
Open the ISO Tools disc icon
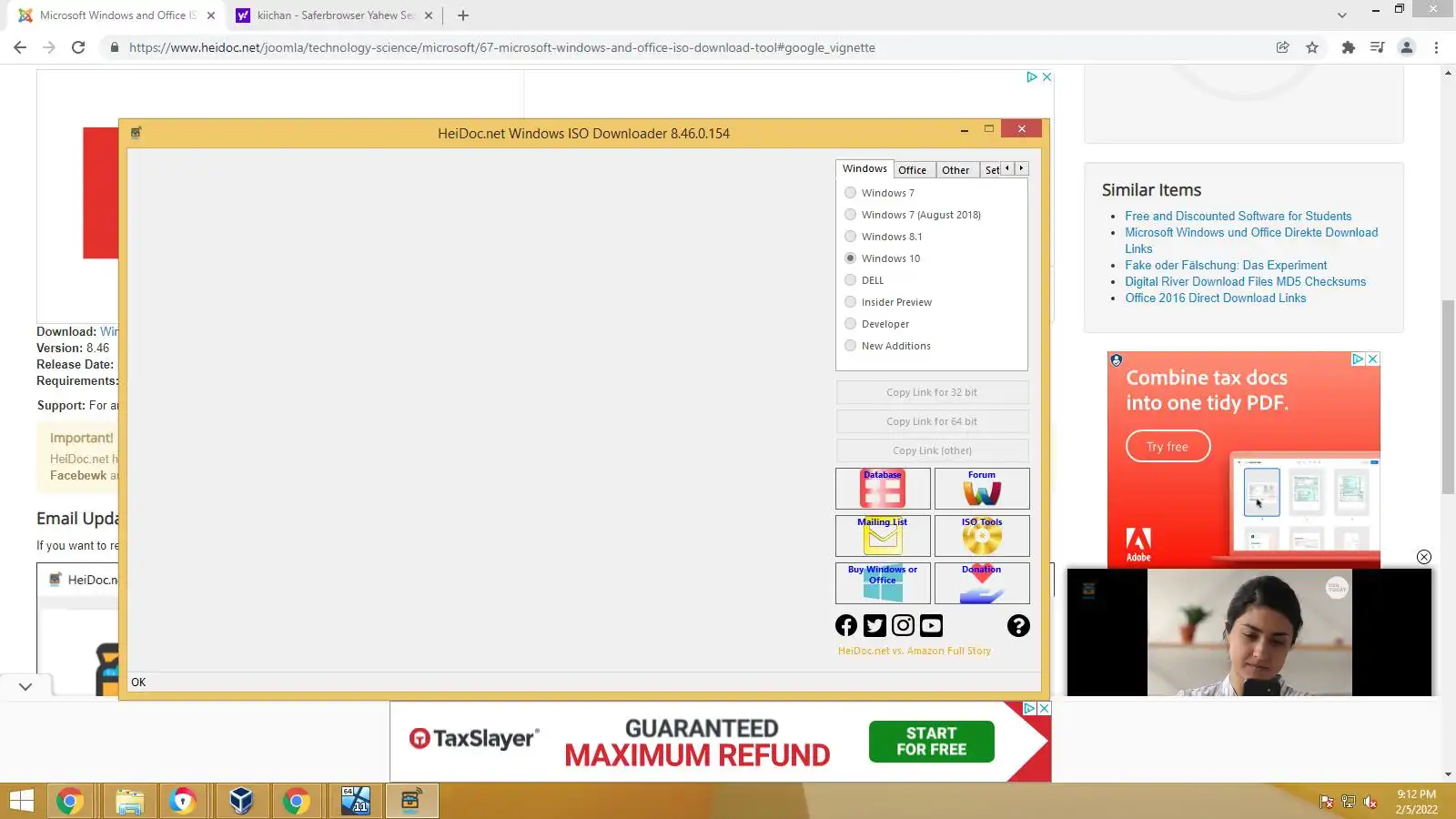tap(982, 536)
